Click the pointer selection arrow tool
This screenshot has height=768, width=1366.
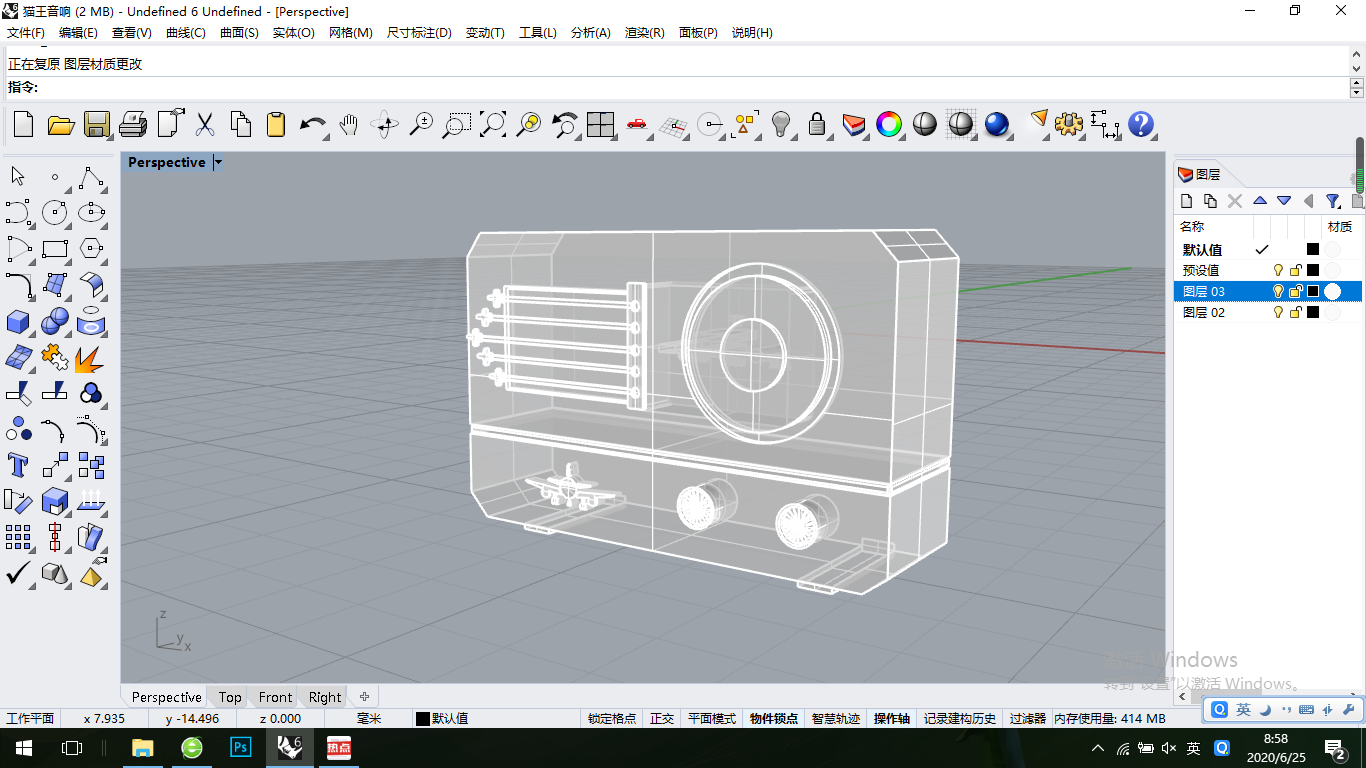coord(18,177)
